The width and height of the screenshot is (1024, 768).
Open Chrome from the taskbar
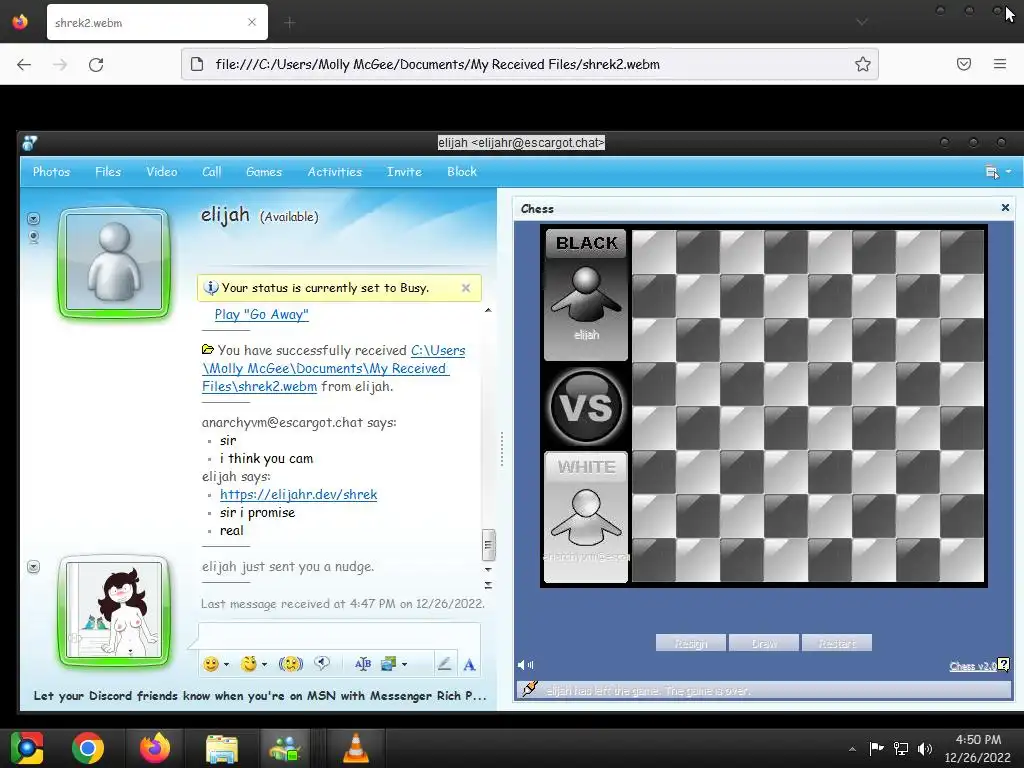point(88,748)
